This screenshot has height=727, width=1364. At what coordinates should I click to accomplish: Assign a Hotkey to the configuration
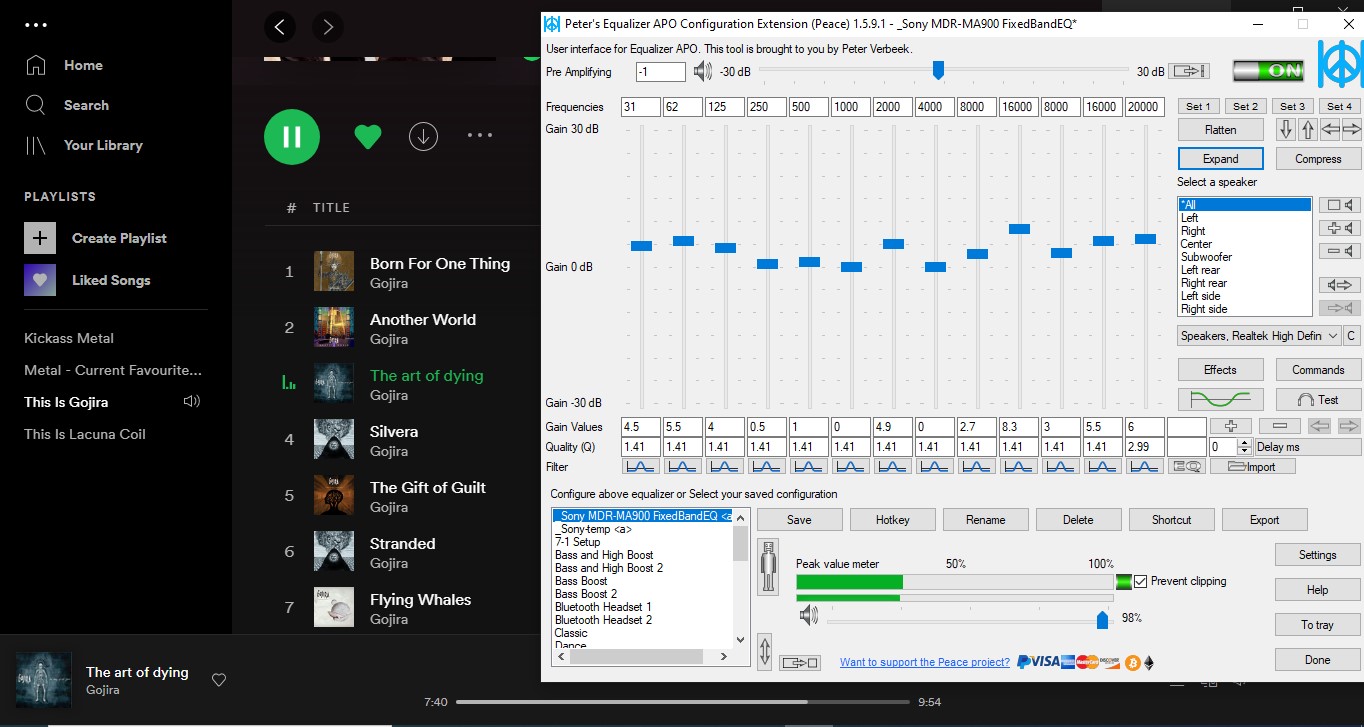tap(892, 520)
